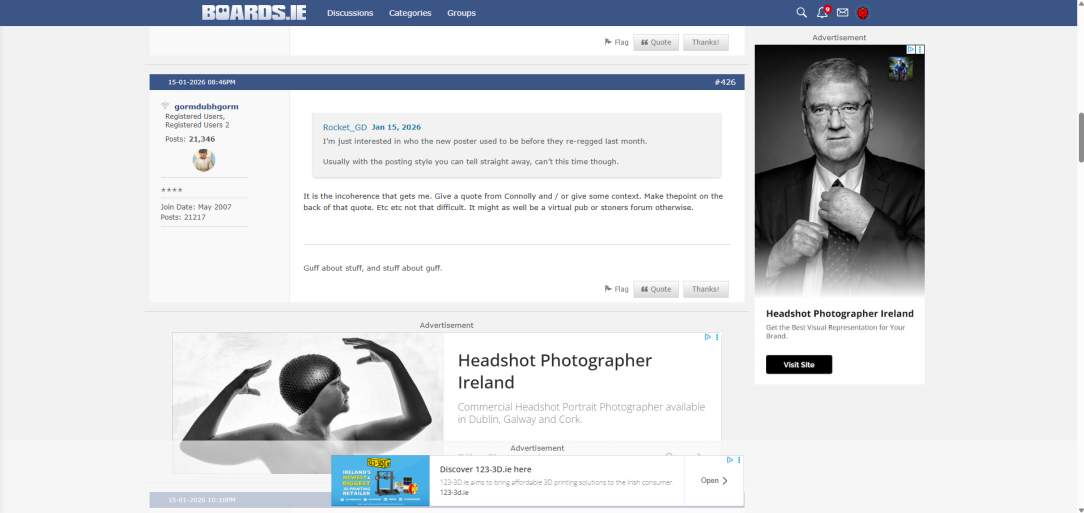Open the Discover 123-3D.ie here ad text

pyautogui.click(x=485, y=469)
